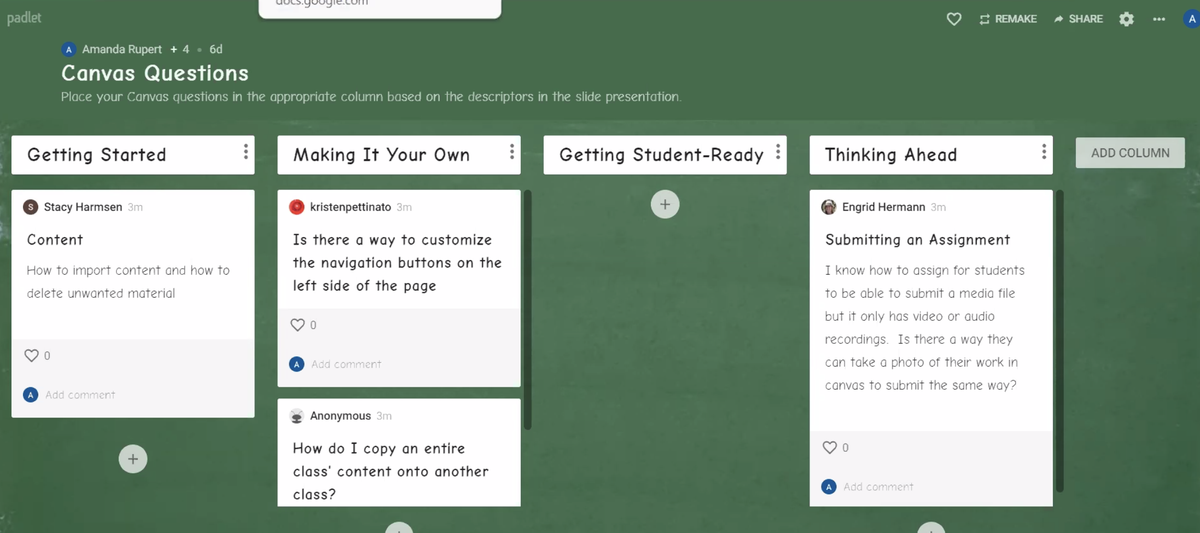Open Amanda Rupert's profile link
1200x533 pixels.
pyautogui.click(x=121, y=49)
